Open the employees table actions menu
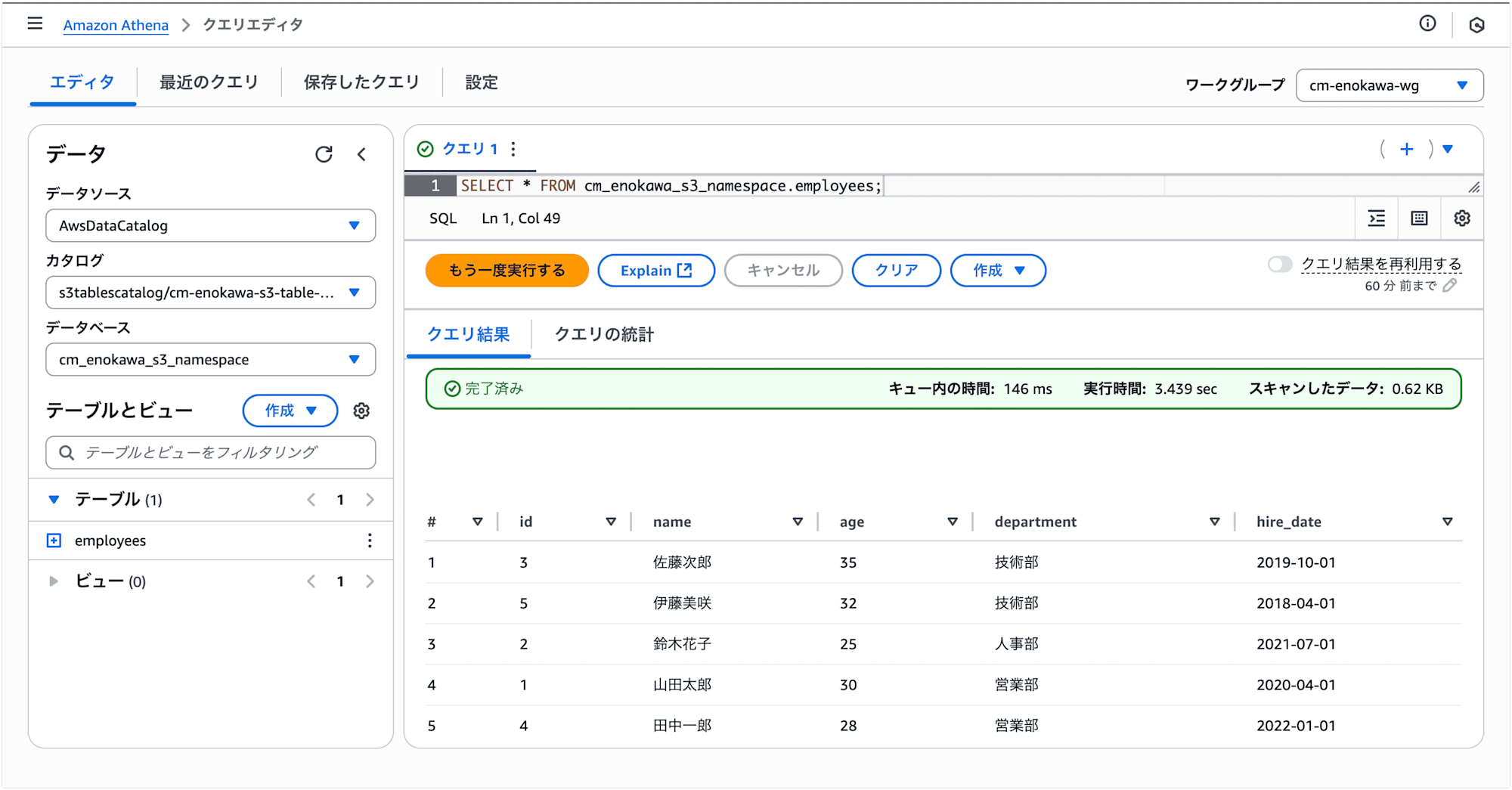Image resolution: width=1512 pixels, height=790 pixels. 370,541
